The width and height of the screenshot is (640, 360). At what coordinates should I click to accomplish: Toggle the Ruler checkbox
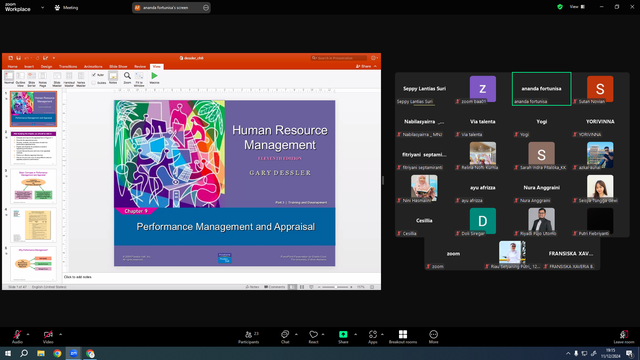(94, 75)
